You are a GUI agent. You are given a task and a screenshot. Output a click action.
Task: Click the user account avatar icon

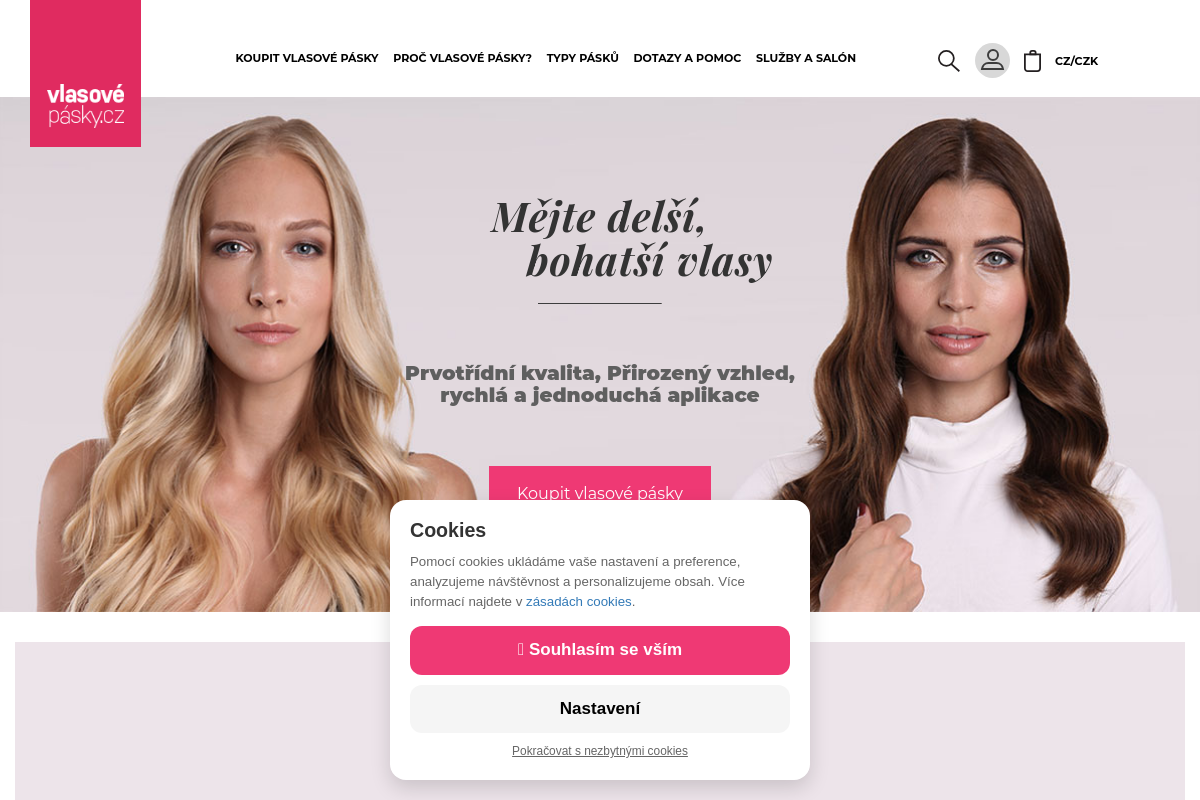point(992,60)
